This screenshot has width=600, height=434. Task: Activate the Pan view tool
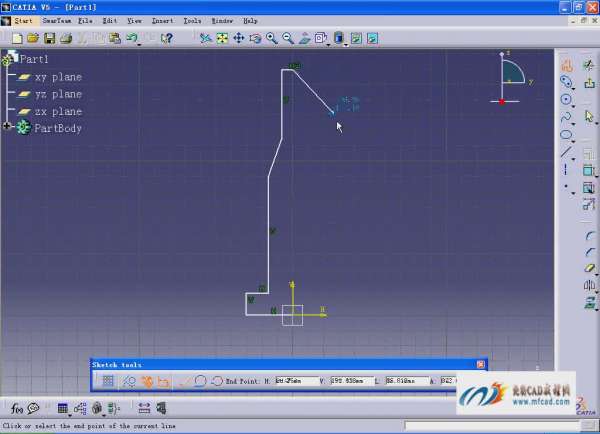click(x=238, y=39)
